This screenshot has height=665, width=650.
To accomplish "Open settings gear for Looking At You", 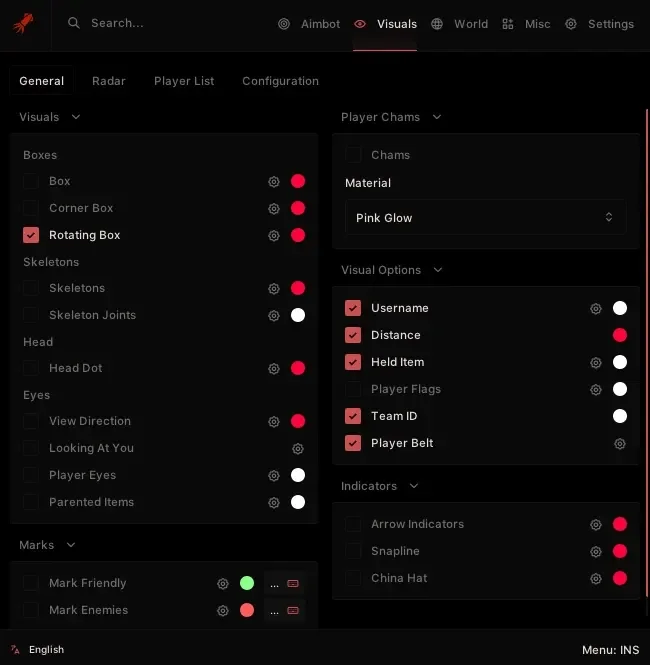I will (x=298, y=449).
